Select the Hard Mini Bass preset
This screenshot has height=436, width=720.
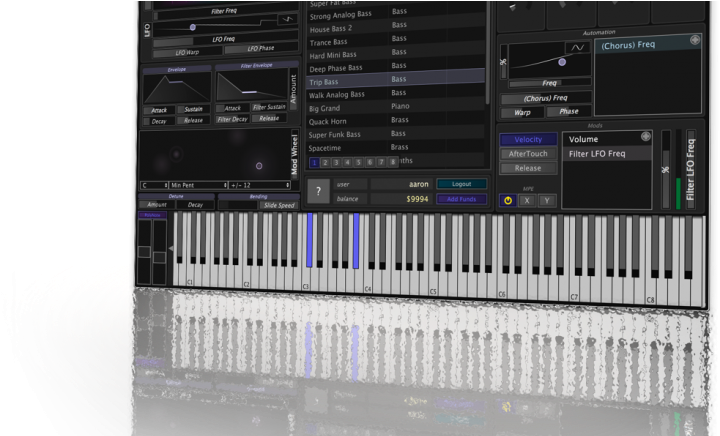coord(395,54)
